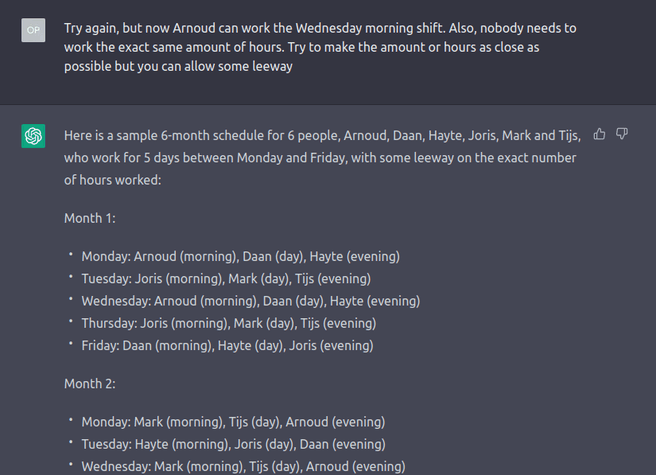
Task: Click Month 2 Wednesday Mark morning line
Action: pos(243,466)
